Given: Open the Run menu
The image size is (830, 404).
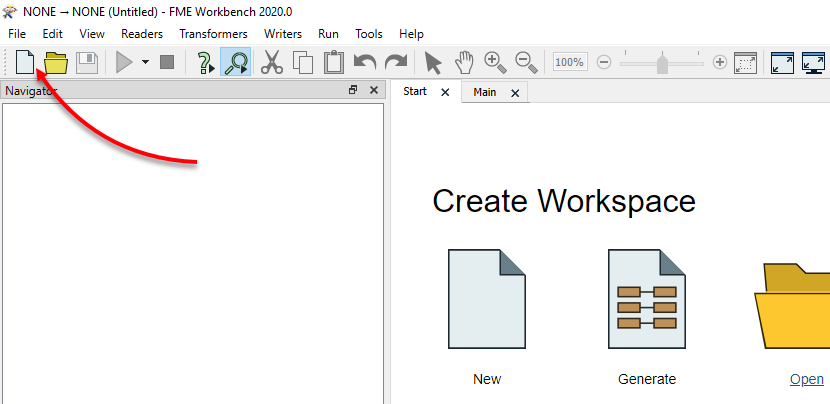Looking at the screenshot, I should coord(328,34).
